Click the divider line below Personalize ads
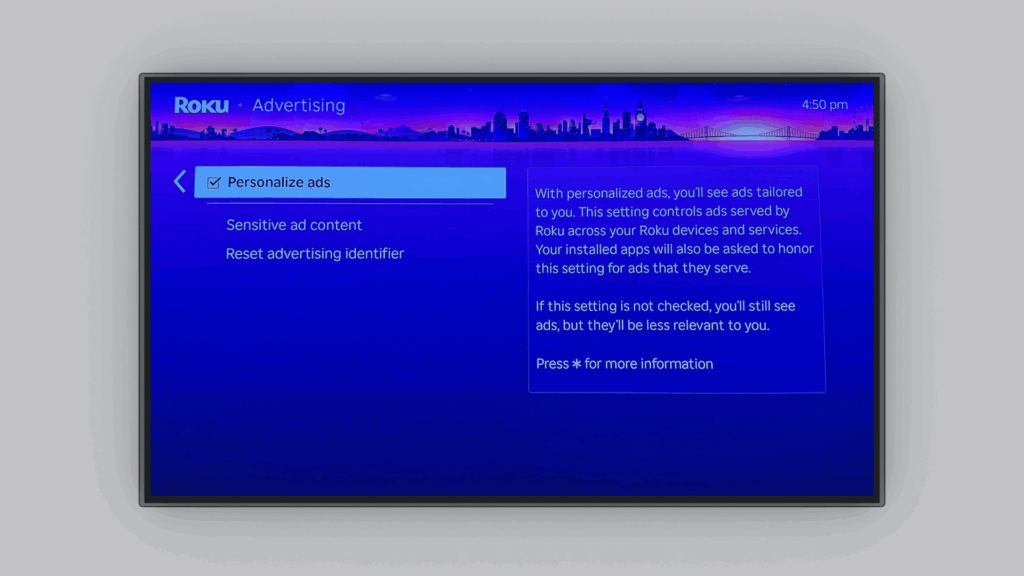The width and height of the screenshot is (1024, 576). click(350, 204)
